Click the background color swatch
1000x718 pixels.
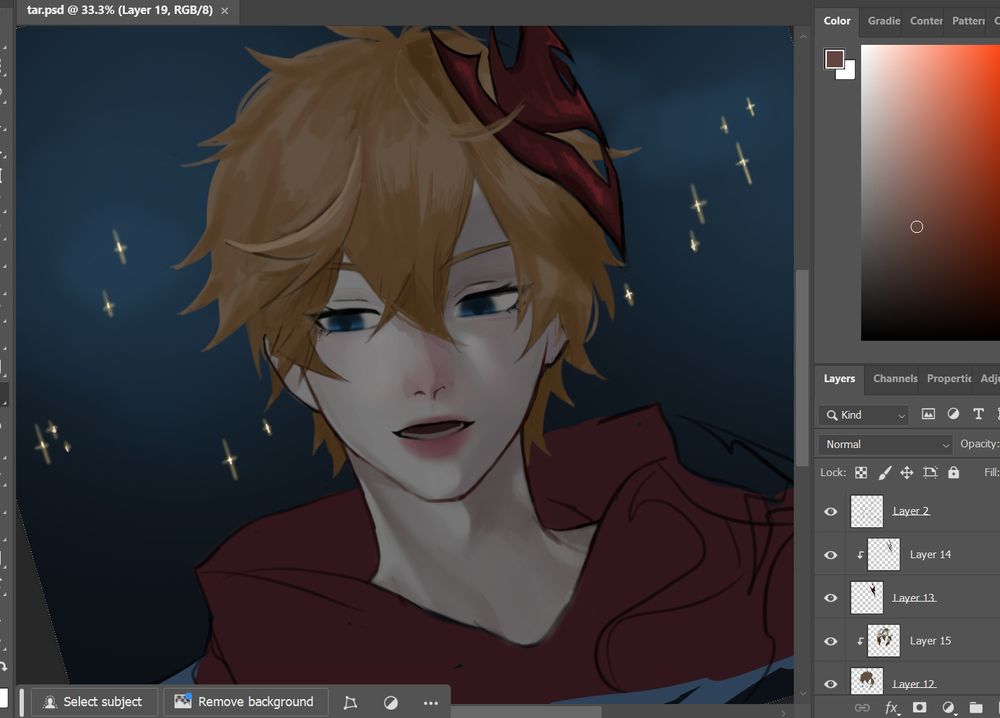(x=848, y=73)
